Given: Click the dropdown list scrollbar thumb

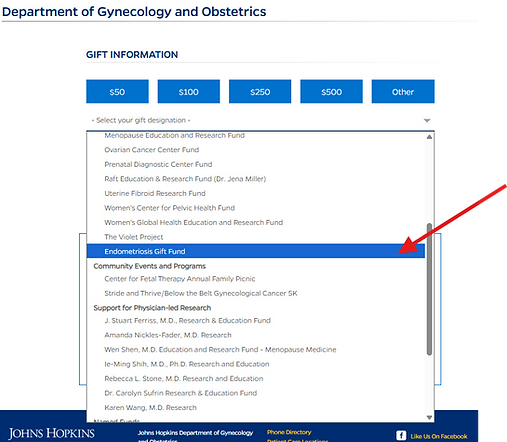Looking at the screenshot, I should [x=429, y=289].
